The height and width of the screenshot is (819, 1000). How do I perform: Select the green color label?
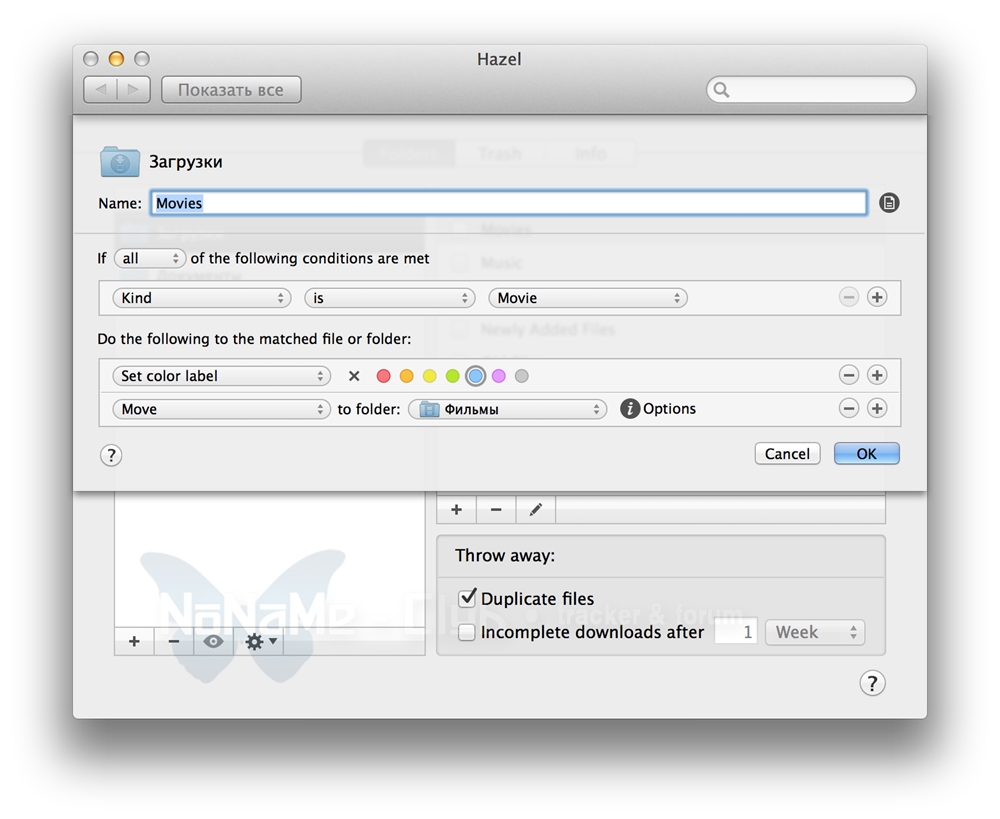click(x=452, y=376)
